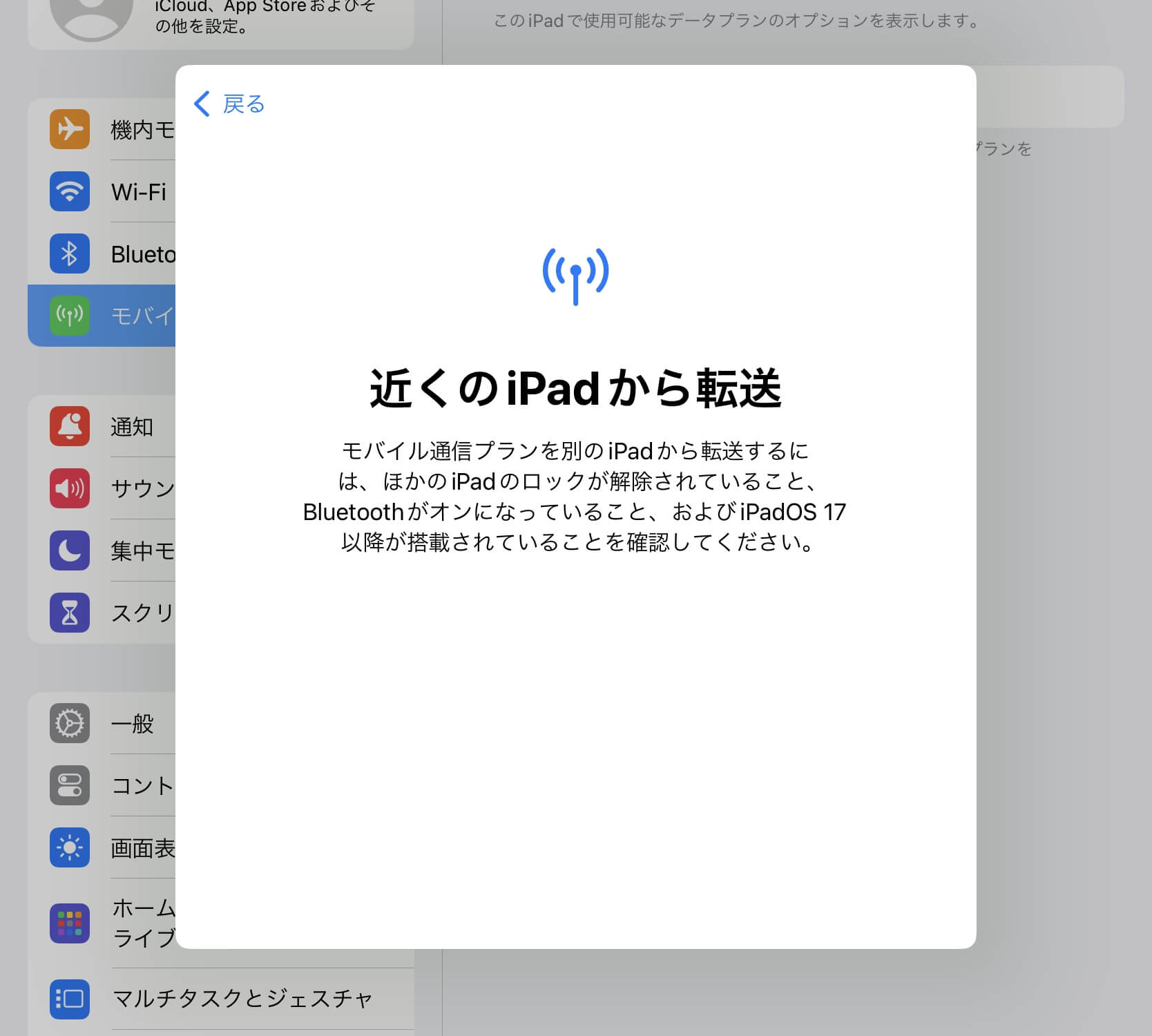
Task: Tap the Airplane Mode icon in sidebar
Action: pos(70,129)
